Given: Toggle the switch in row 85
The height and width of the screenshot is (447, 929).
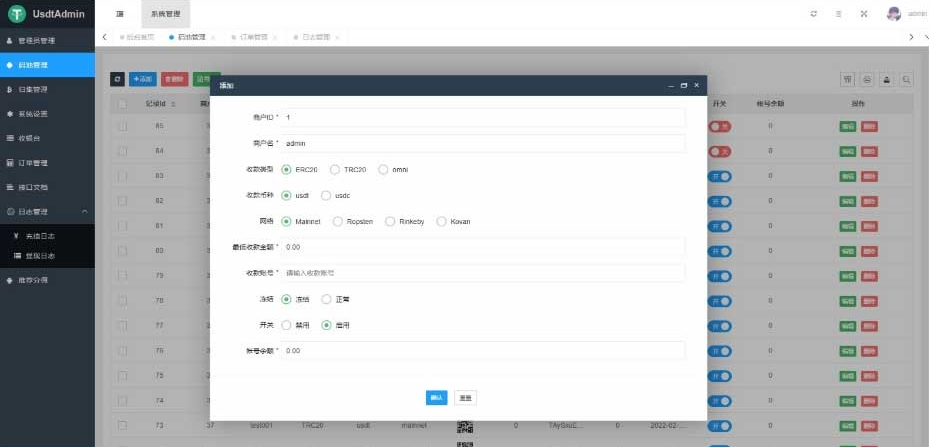Looking at the screenshot, I should click(x=720, y=126).
